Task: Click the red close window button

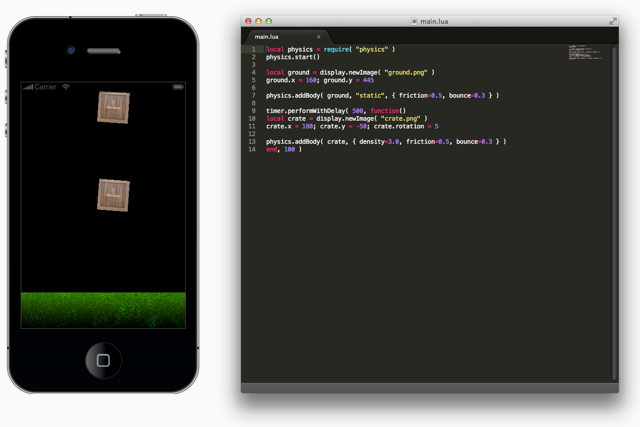Action: (249, 21)
